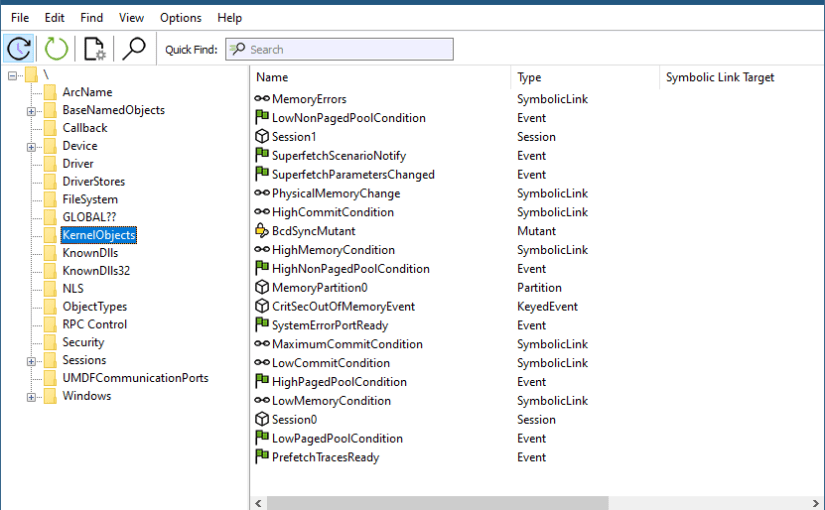Screen dimensions: 825x510
Task: Select the ArcName folder in tree
Action: pos(87,92)
